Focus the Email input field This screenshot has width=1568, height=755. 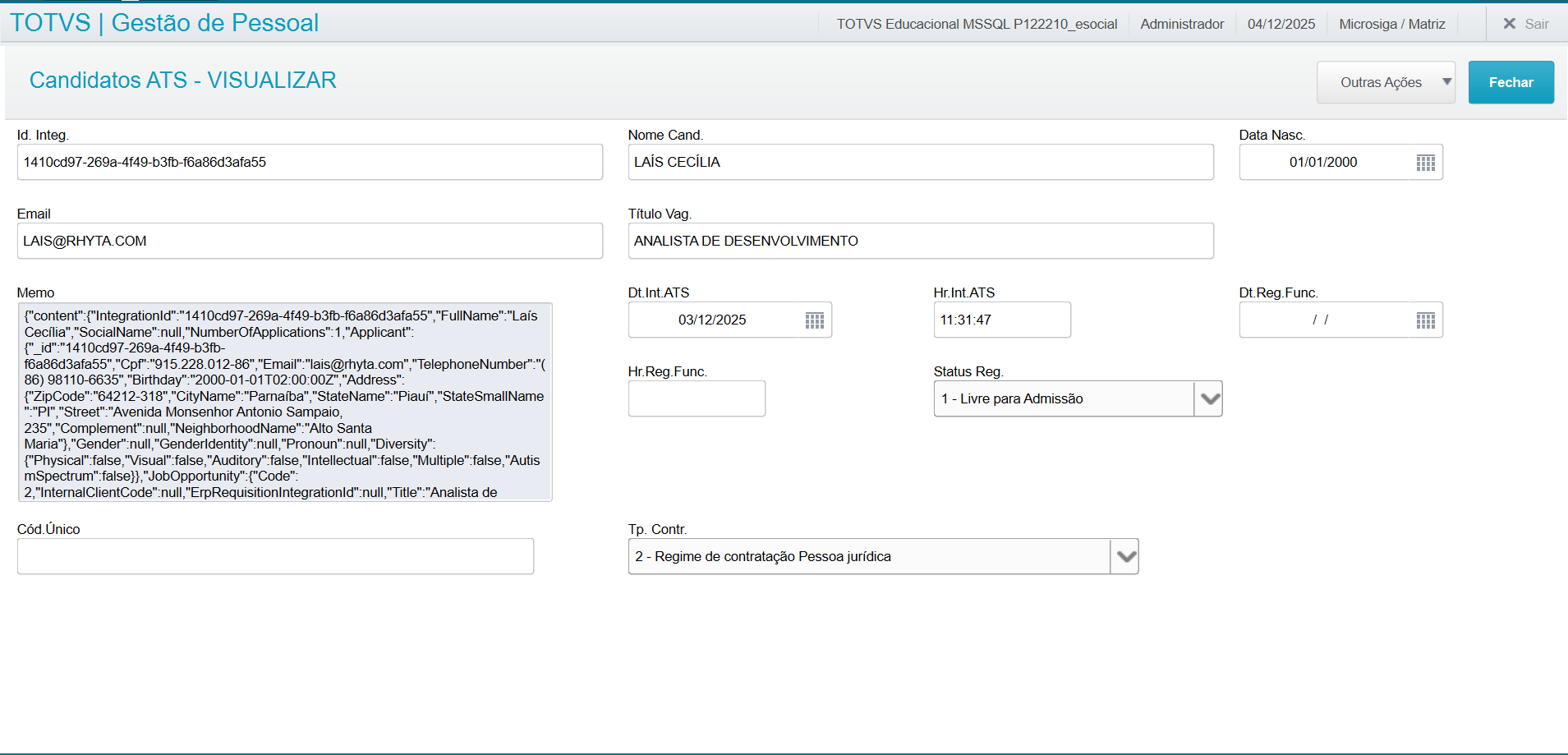pyautogui.click(x=310, y=242)
